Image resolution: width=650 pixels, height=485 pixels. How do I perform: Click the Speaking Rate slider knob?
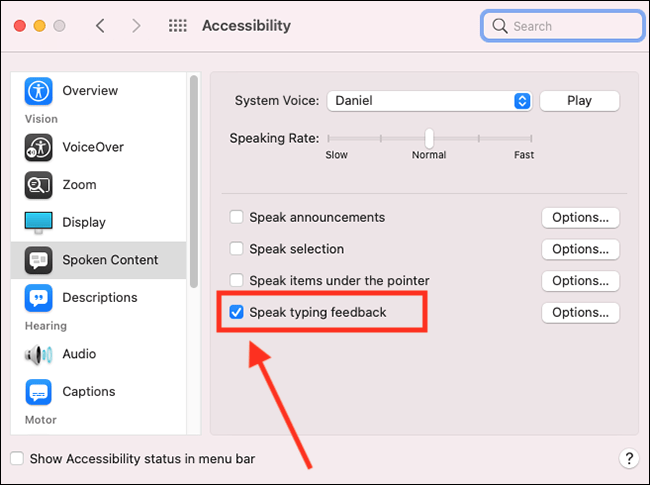point(429,138)
